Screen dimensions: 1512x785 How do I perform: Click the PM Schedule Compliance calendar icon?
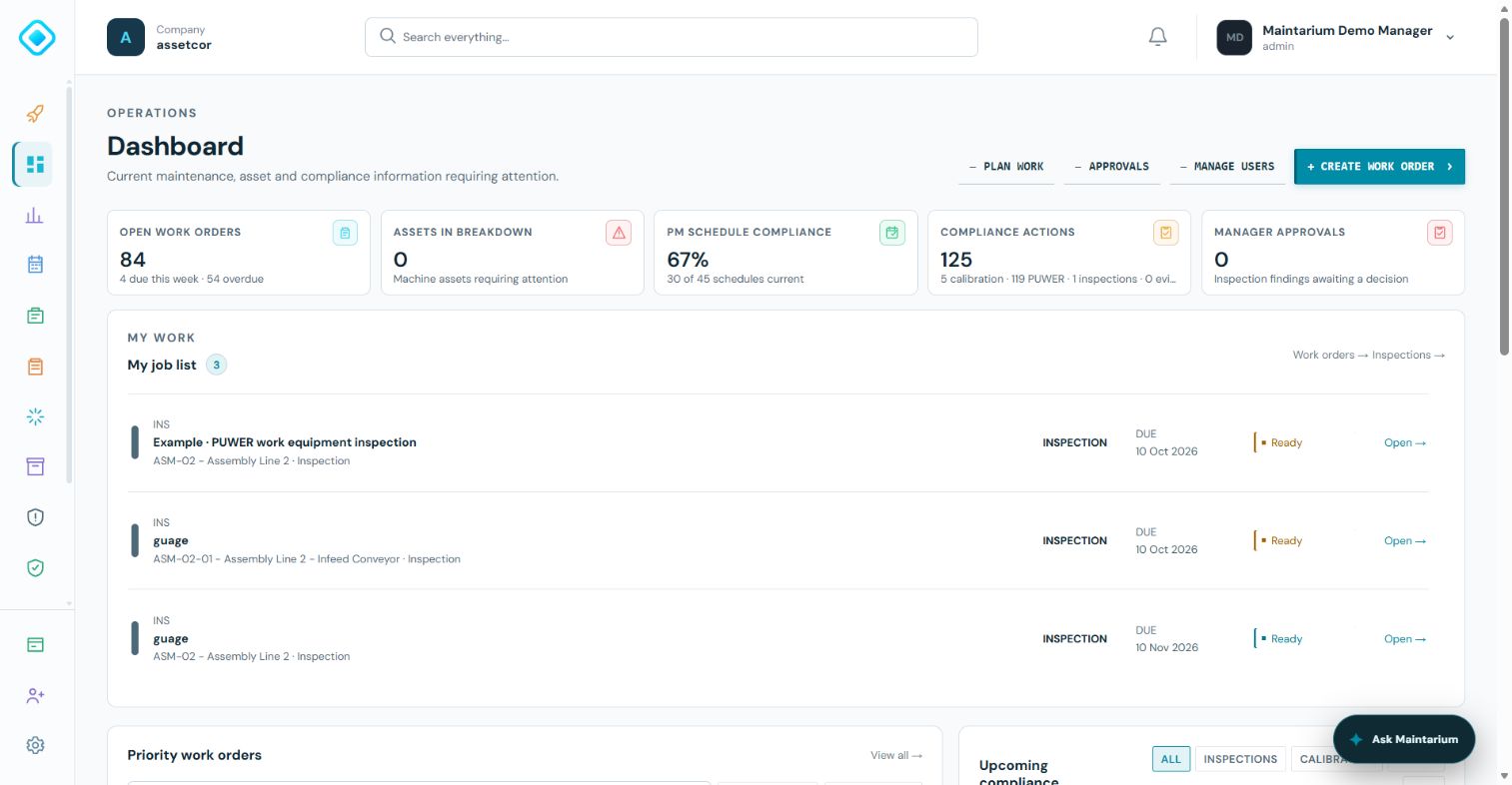892,233
